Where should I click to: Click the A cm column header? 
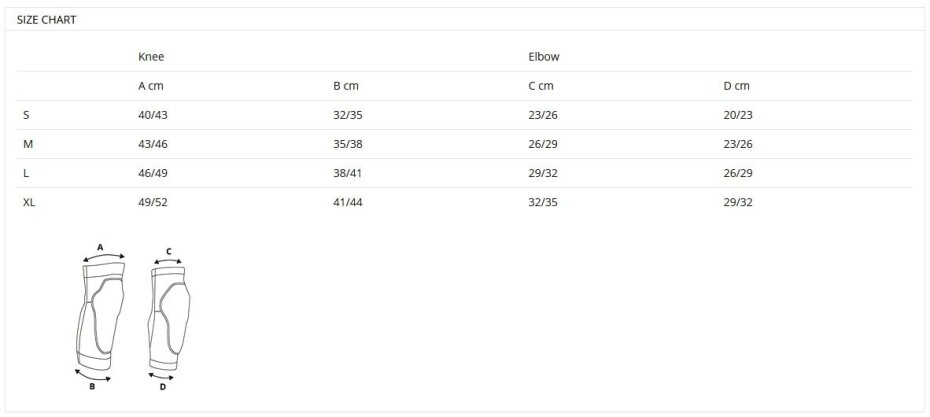tap(151, 86)
